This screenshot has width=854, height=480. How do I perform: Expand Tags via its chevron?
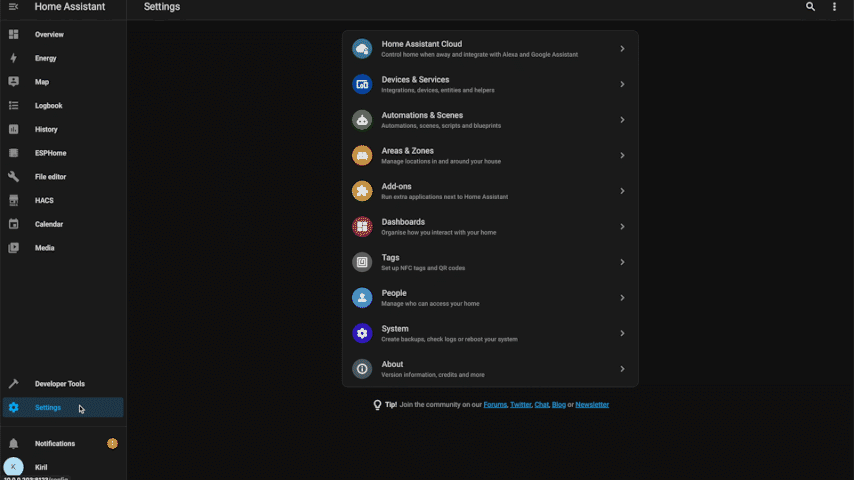point(622,262)
